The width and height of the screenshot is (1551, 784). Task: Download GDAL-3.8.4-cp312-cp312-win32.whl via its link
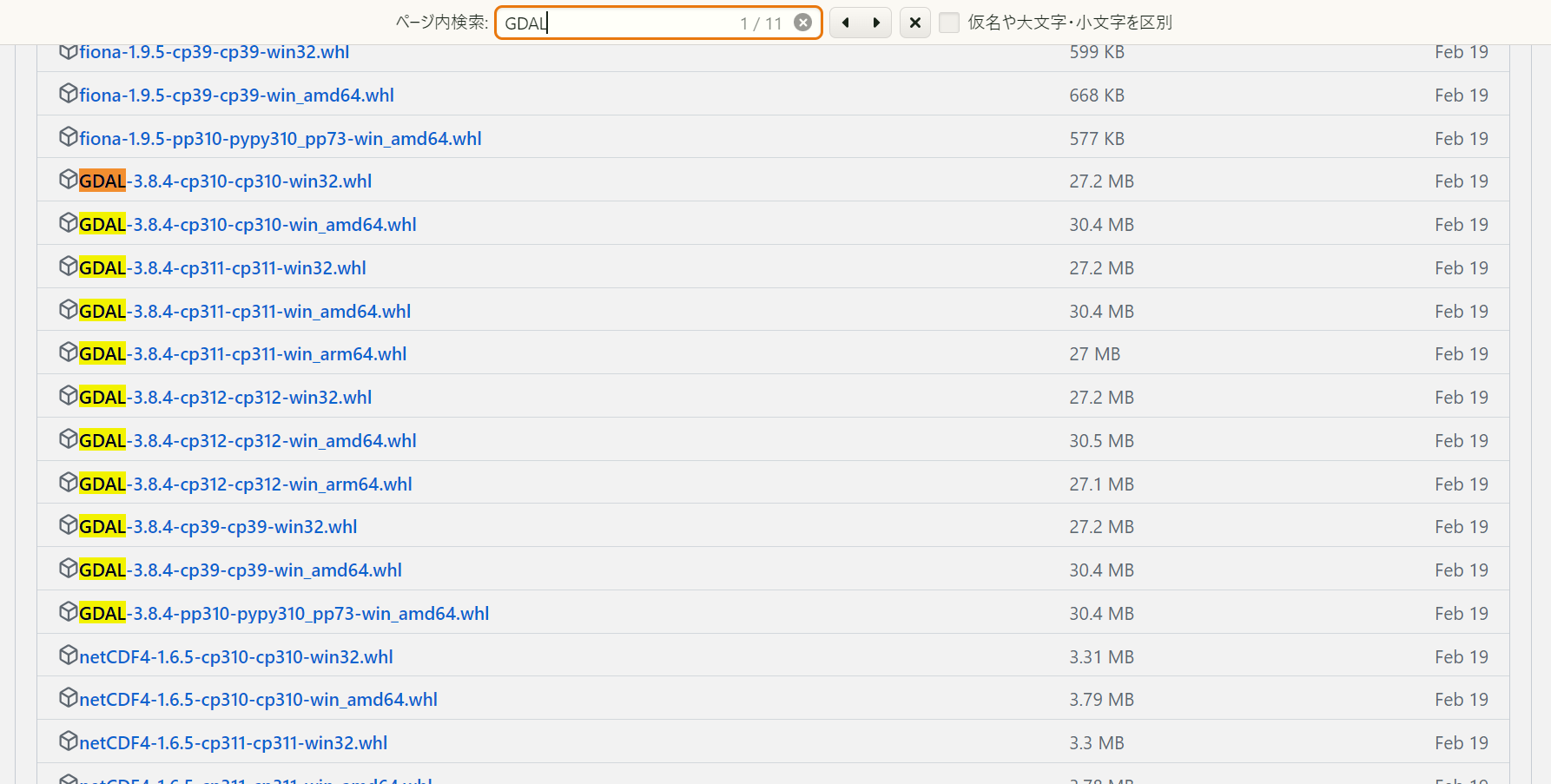pyautogui.click(x=226, y=397)
